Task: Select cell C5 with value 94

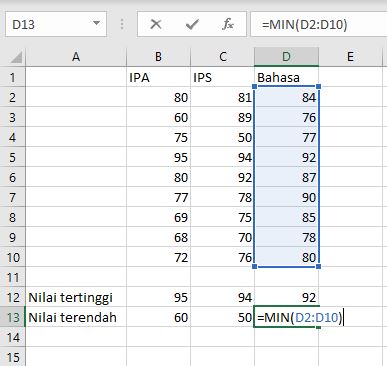Action: [x=222, y=157]
